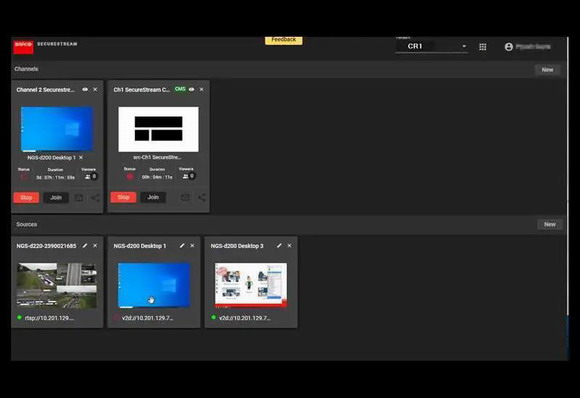Delete the NGS-d220-2590021685 source

point(95,246)
